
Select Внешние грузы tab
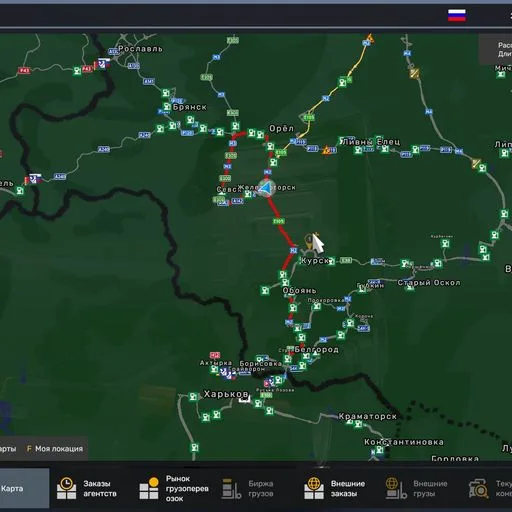[417, 488]
